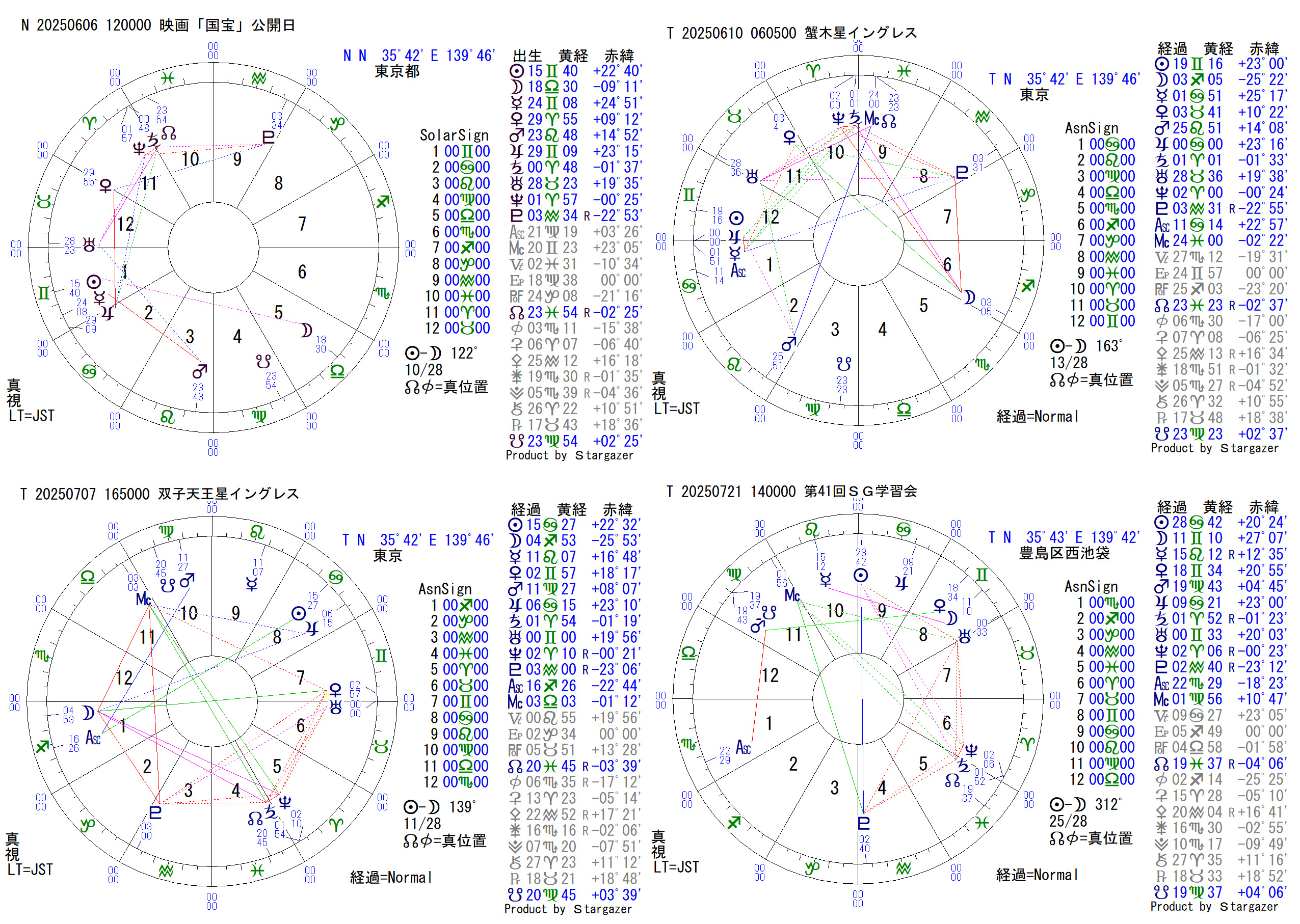Click the Sun symbol in the SG学習会 chart wheel
1300x924 pixels.
(861, 575)
